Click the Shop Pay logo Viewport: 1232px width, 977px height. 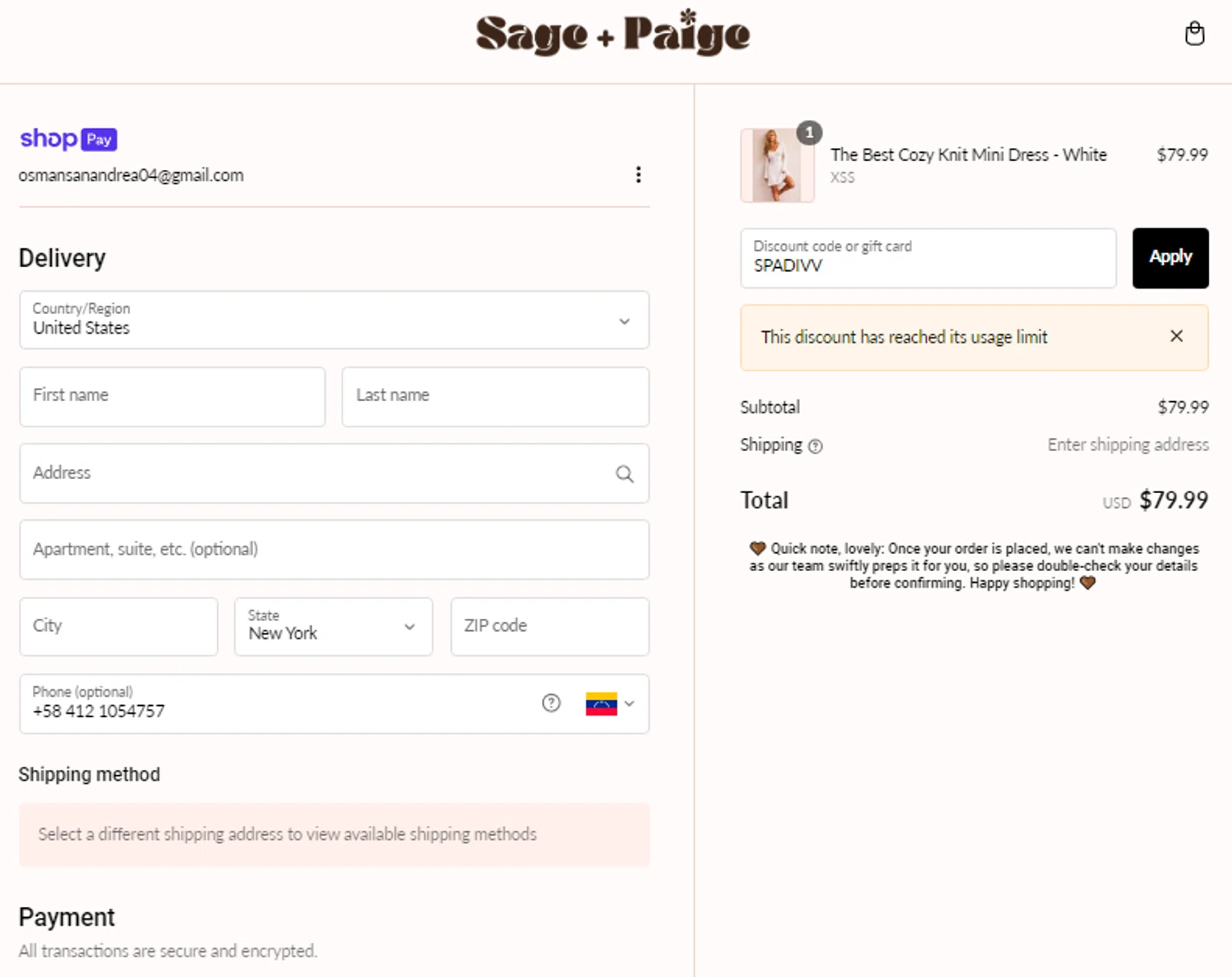coord(68,139)
